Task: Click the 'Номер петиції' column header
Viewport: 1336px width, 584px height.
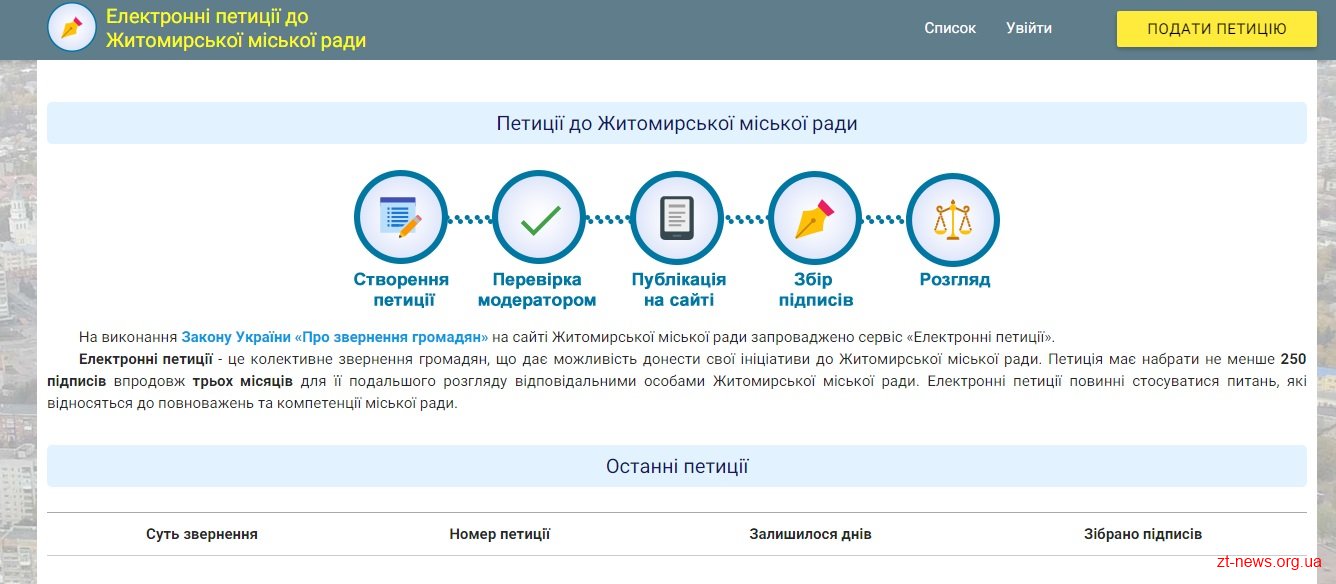Action: click(x=500, y=534)
